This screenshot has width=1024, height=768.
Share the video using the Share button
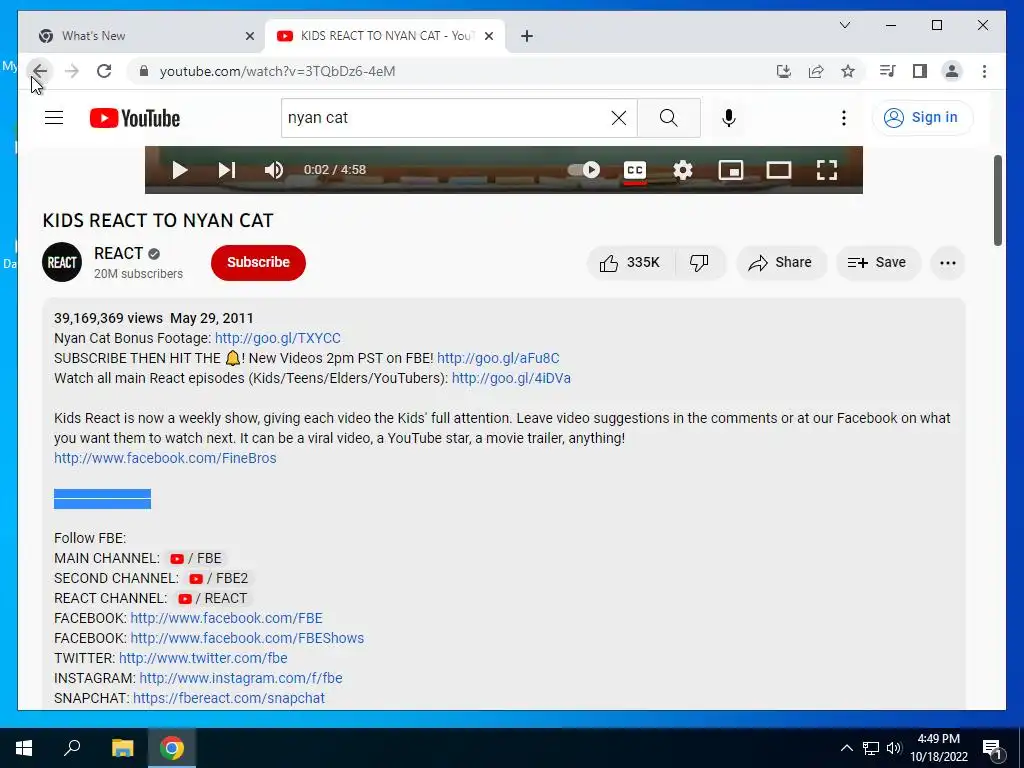[x=781, y=263]
